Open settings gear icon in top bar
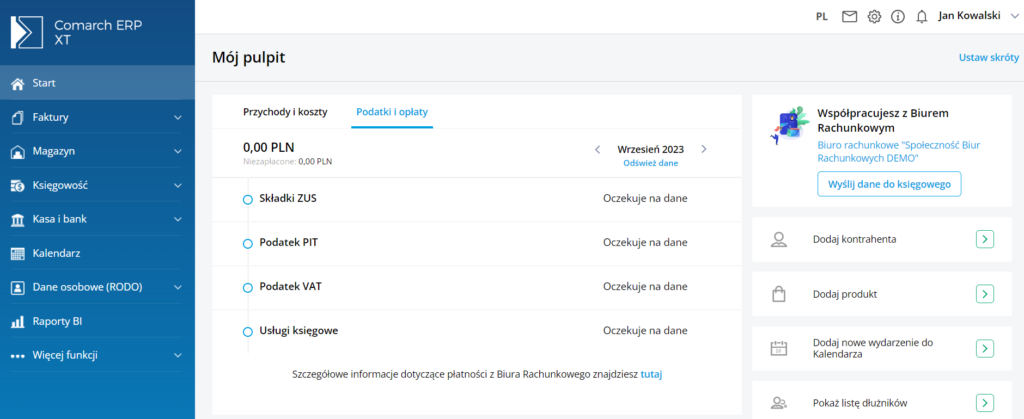 tap(874, 16)
